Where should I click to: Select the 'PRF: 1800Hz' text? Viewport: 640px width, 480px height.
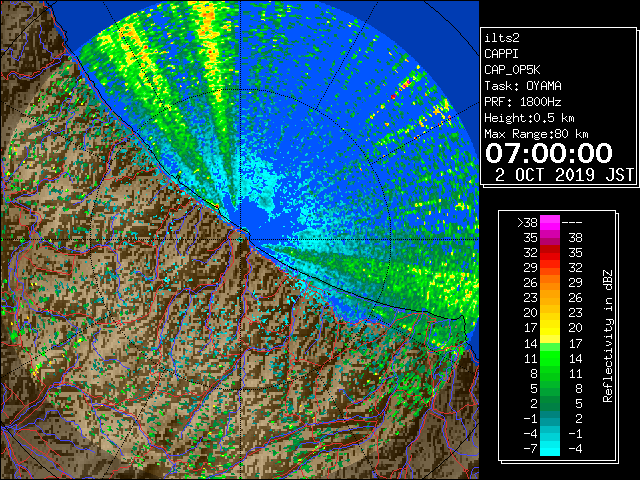click(x=523, y=102)
